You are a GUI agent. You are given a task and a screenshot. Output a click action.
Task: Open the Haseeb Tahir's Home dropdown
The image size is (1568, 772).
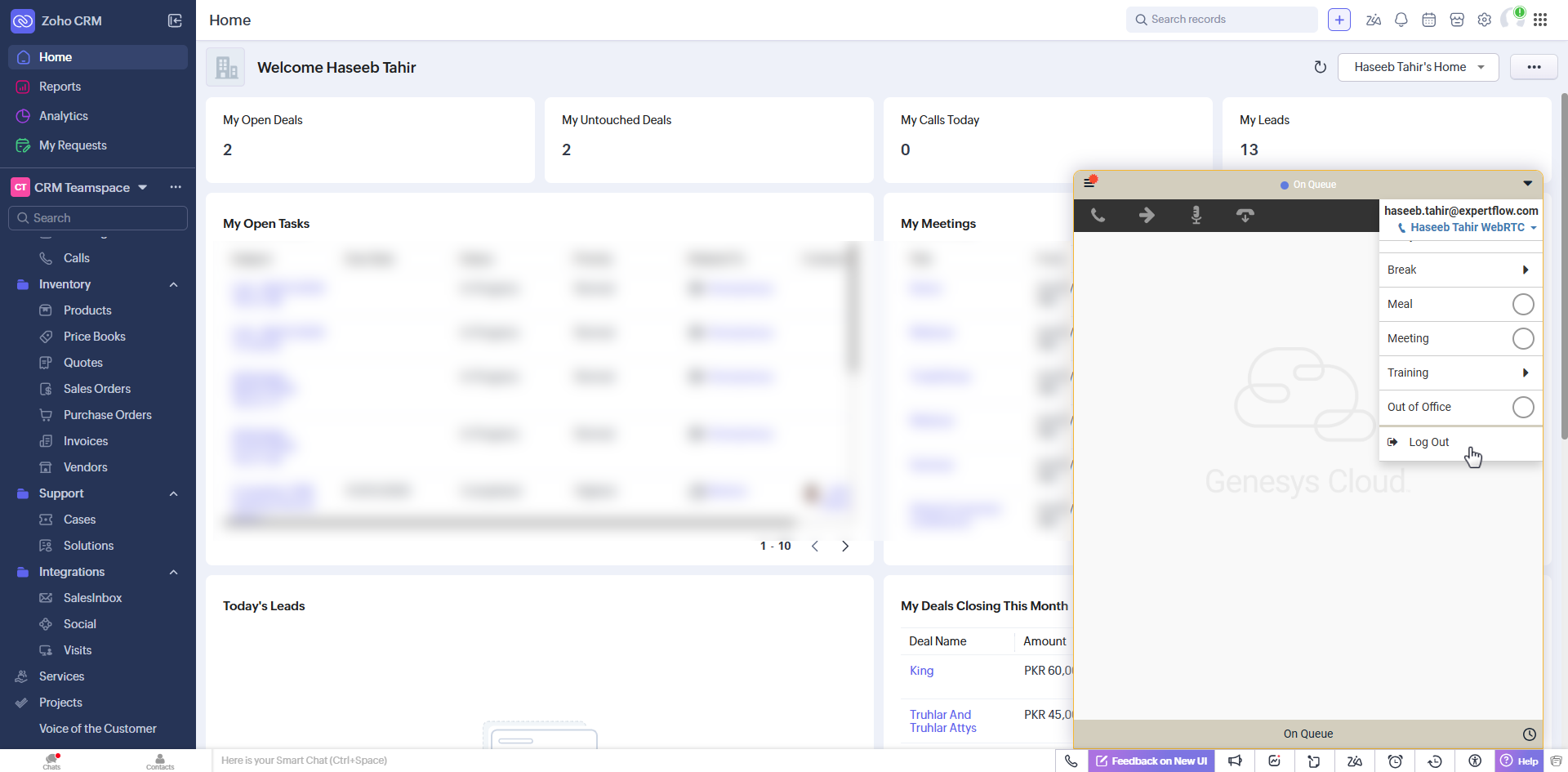click(x=1418, y=67)
